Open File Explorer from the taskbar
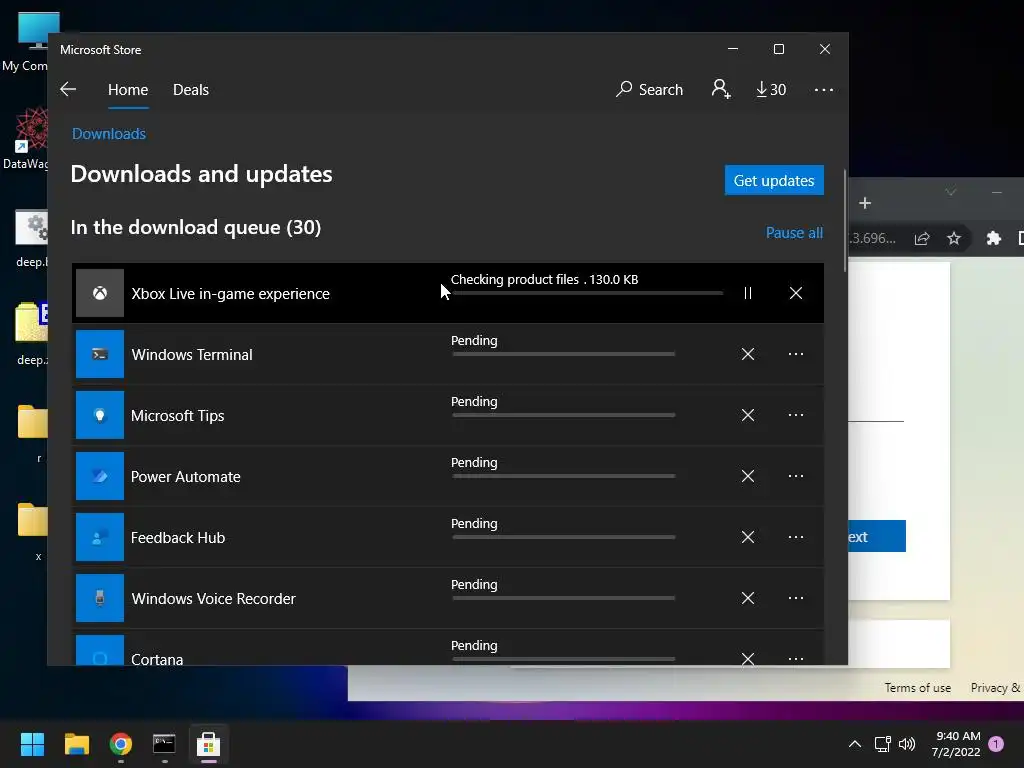The image size is (1024, 768). coord(76,744)
